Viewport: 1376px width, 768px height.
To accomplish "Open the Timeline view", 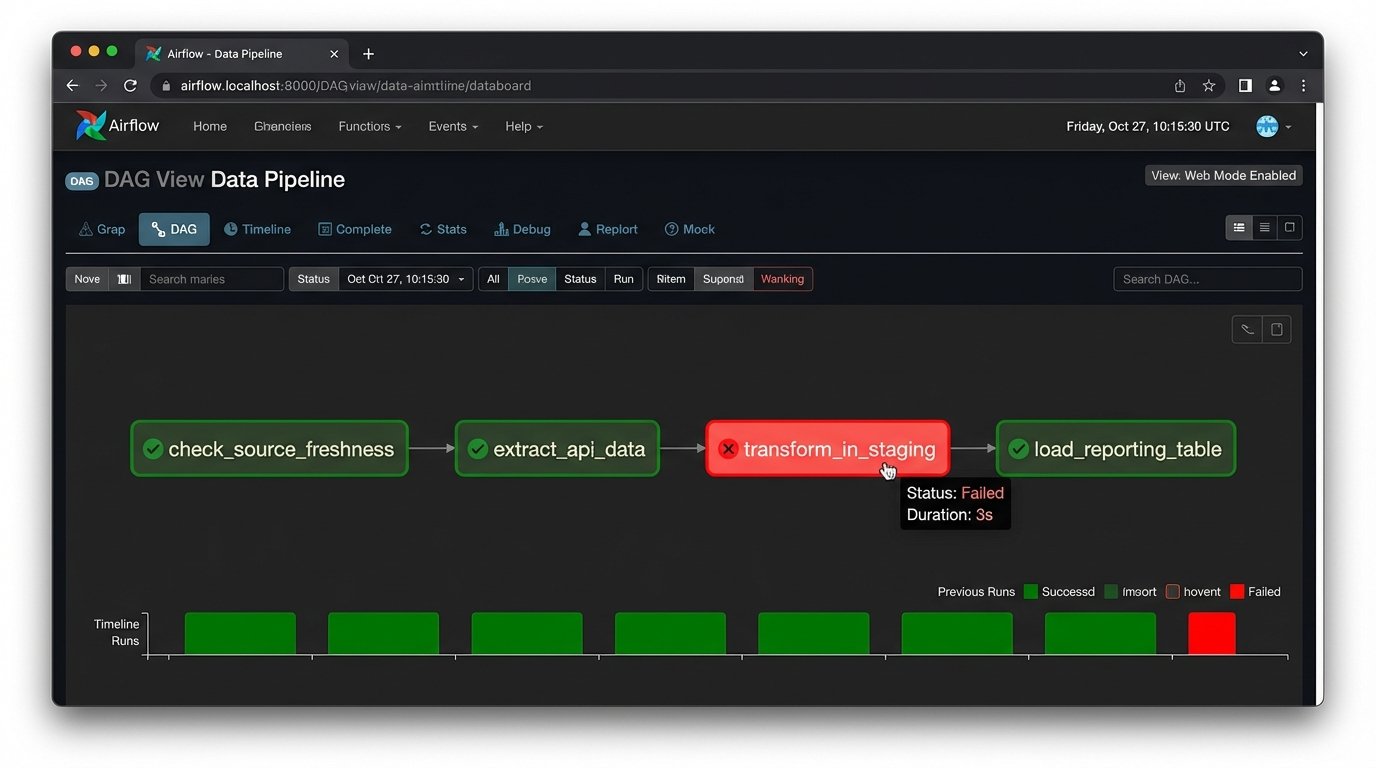I will coord(257,229).
